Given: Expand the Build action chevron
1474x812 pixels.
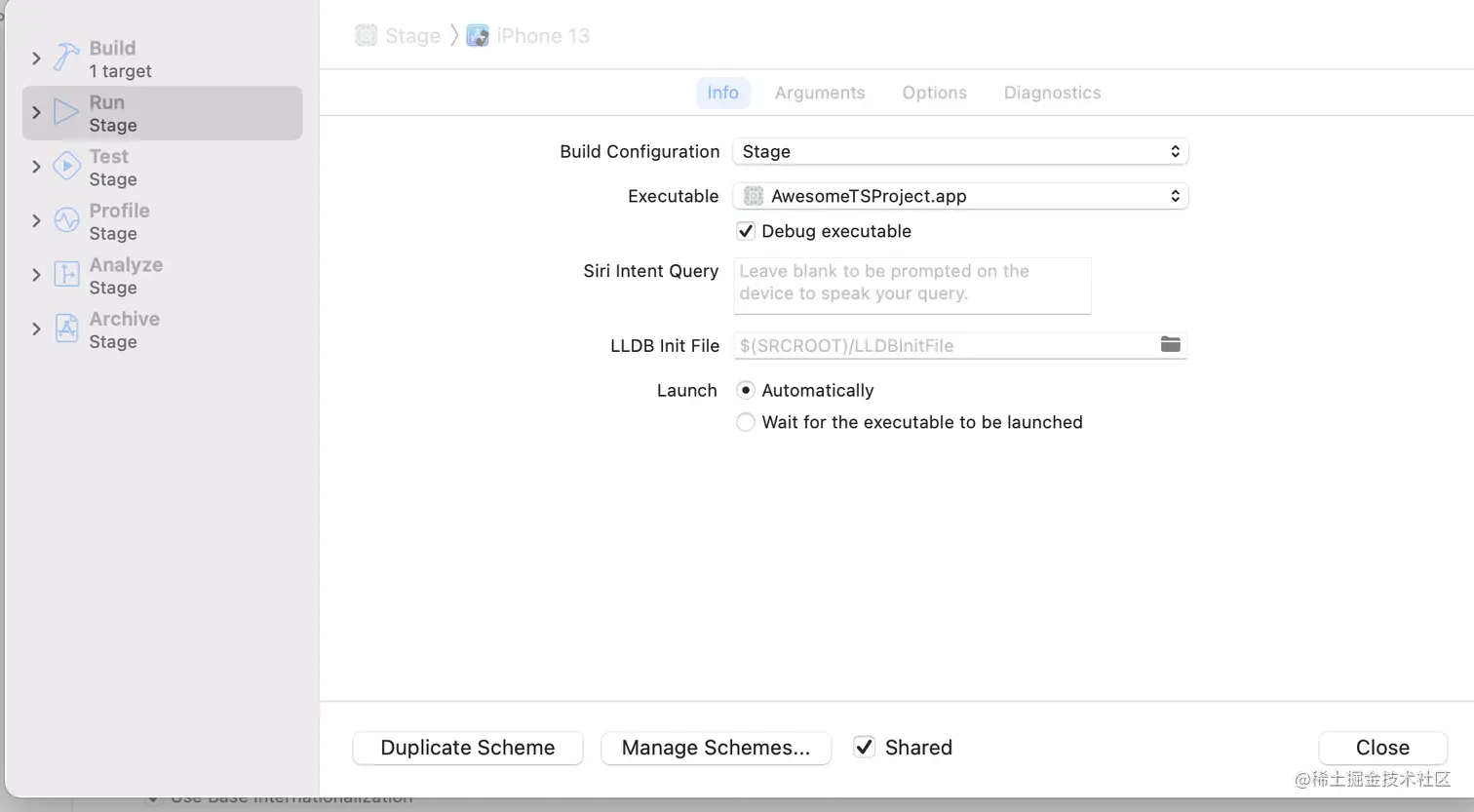Looking at the screenshot, I should [x=36, y=58].
